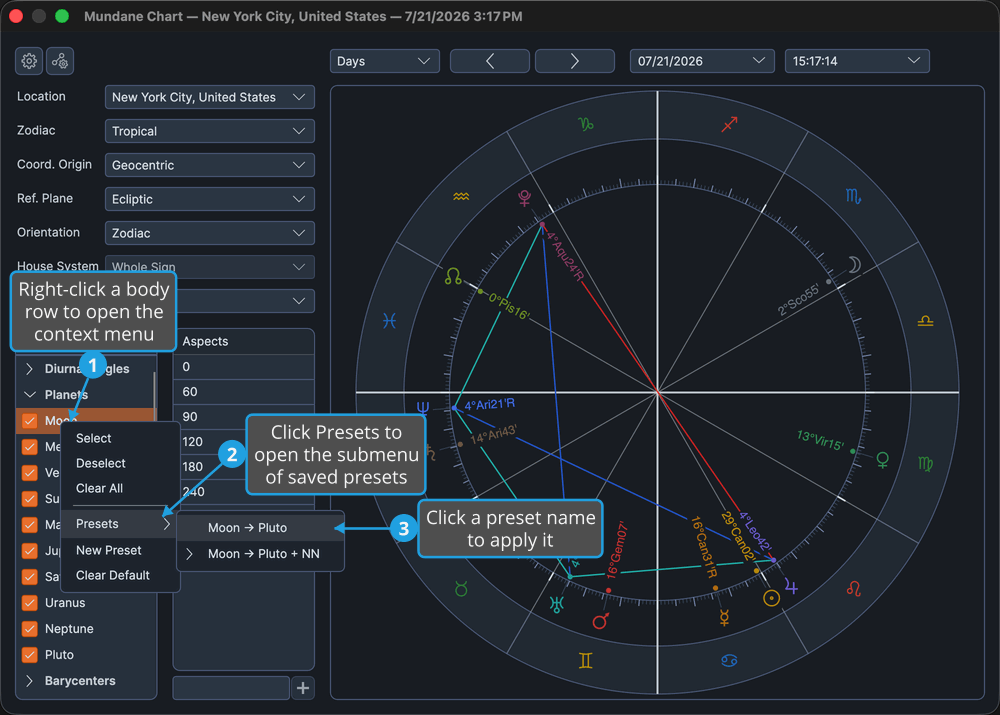Step forward with the next arrow button
This screenshot has width=1000, height=715.
click(575, 61)
